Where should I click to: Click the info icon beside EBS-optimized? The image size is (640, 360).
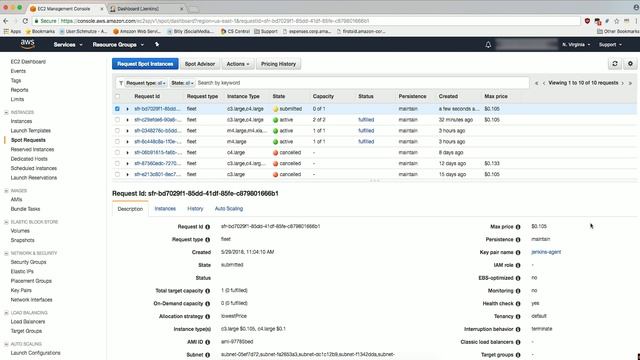click(518, 278)
